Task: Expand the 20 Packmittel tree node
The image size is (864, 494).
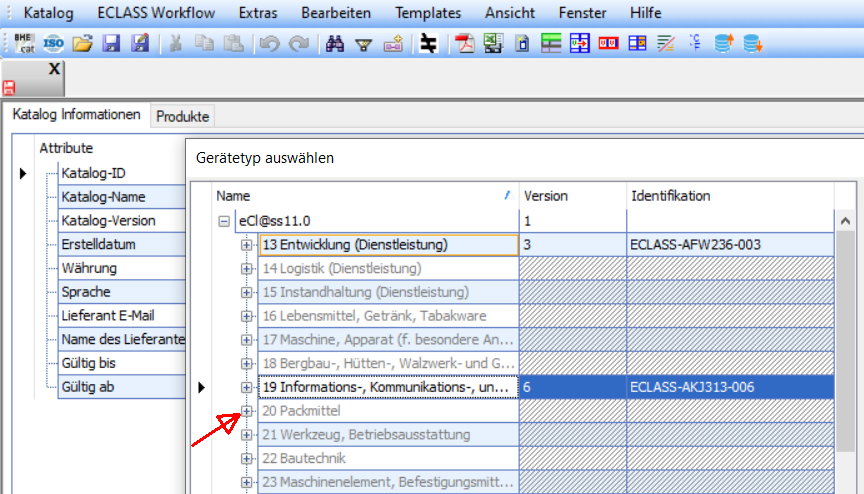Action: tap(246, 411)
